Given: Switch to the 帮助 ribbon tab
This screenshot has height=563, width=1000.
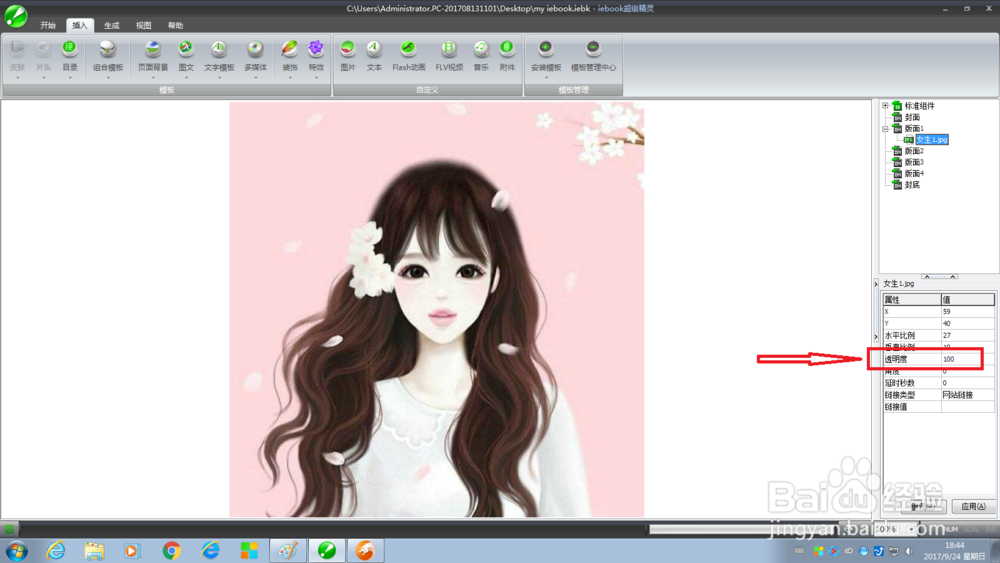Looking at the screenshot, I should click(x=175, y=26).
